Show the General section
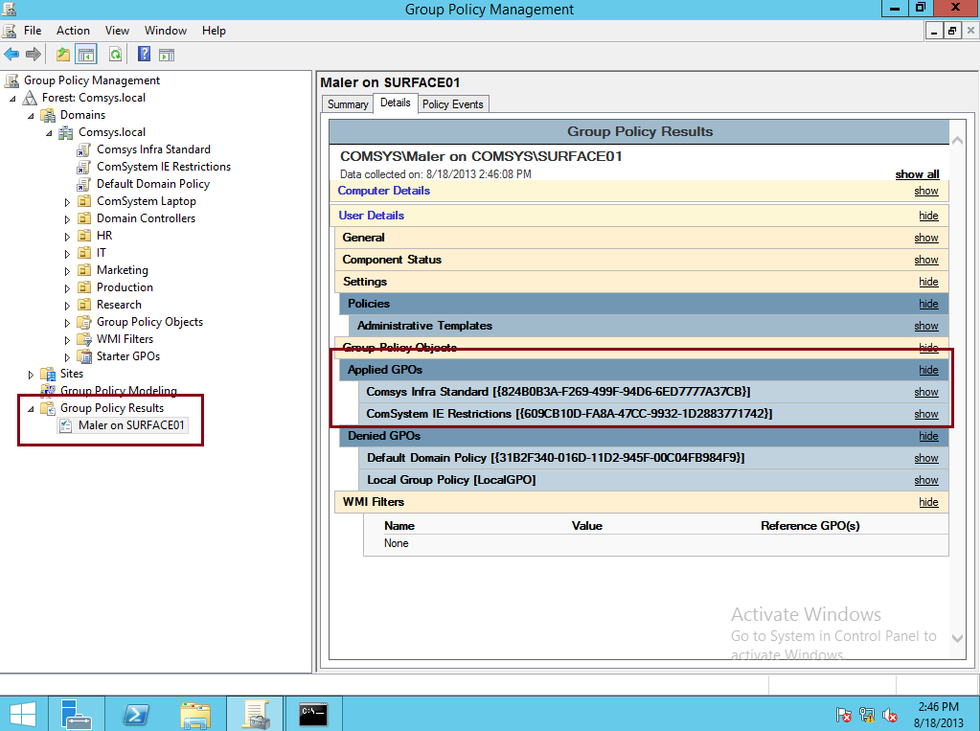 926,238
